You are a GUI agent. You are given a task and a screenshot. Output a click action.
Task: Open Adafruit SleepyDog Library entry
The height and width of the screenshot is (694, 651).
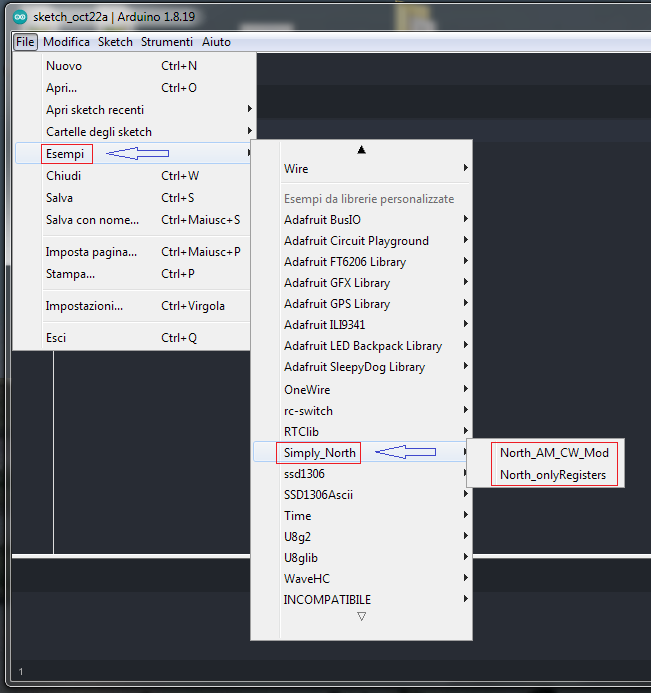coord(362,367)
